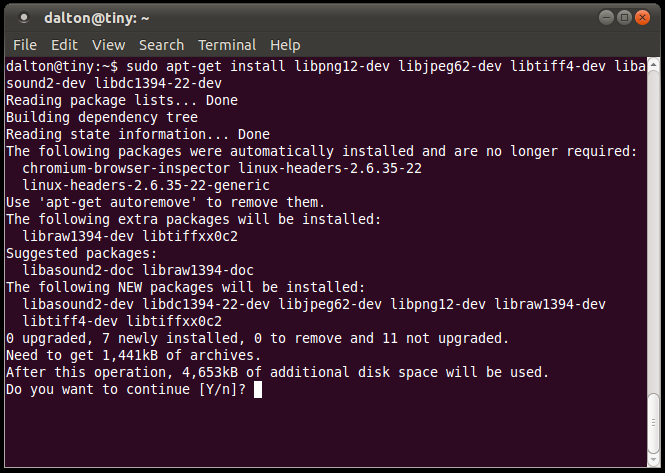Click the terminal window icon in title bar
Screen dimensions: 665x473
22,17
